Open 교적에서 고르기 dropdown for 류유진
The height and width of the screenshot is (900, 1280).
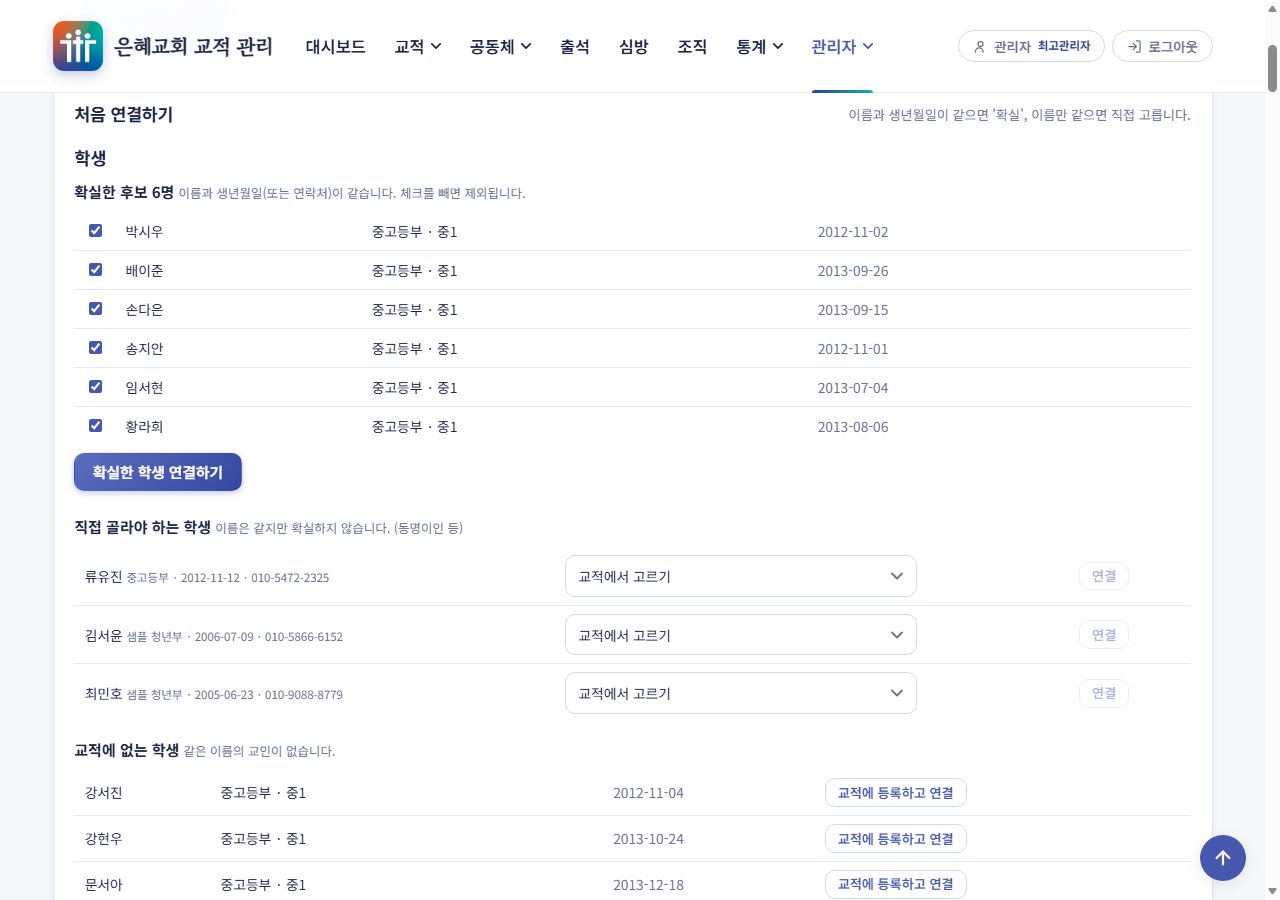(x=741, y=576)
